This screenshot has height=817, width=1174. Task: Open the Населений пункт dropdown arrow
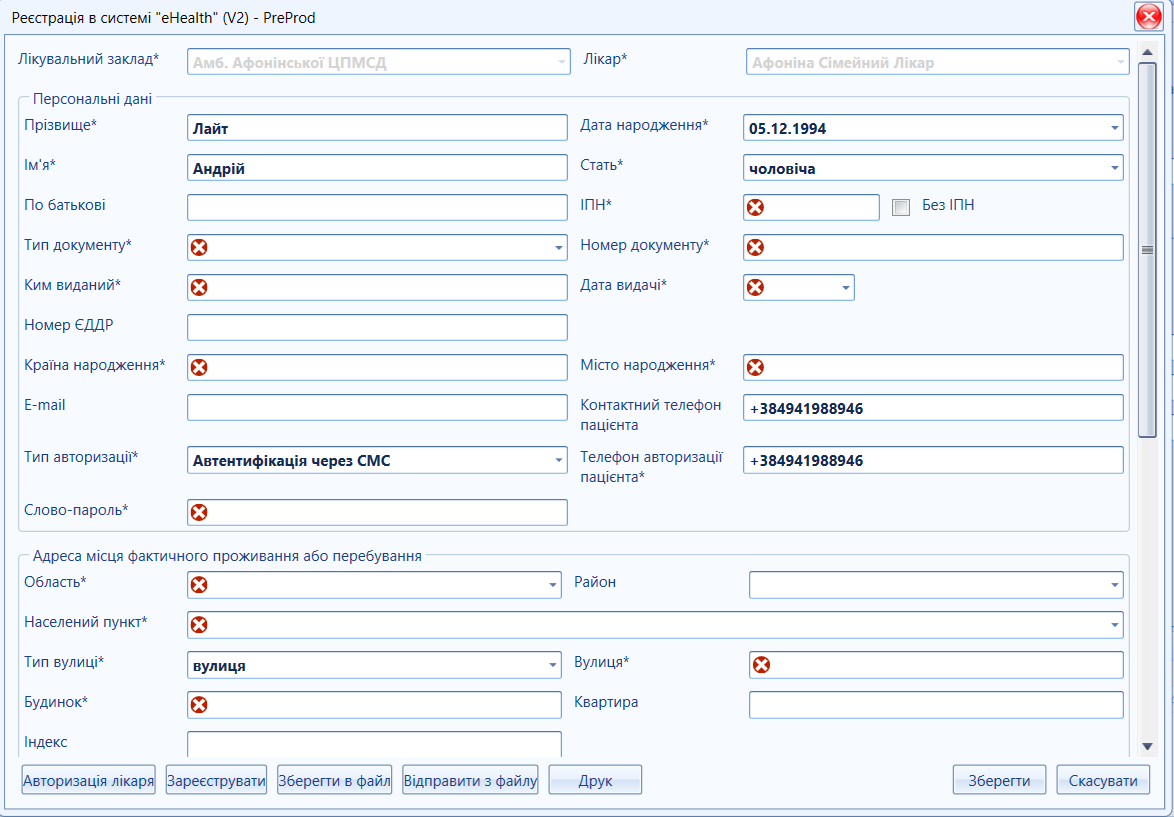point(1114,625)
